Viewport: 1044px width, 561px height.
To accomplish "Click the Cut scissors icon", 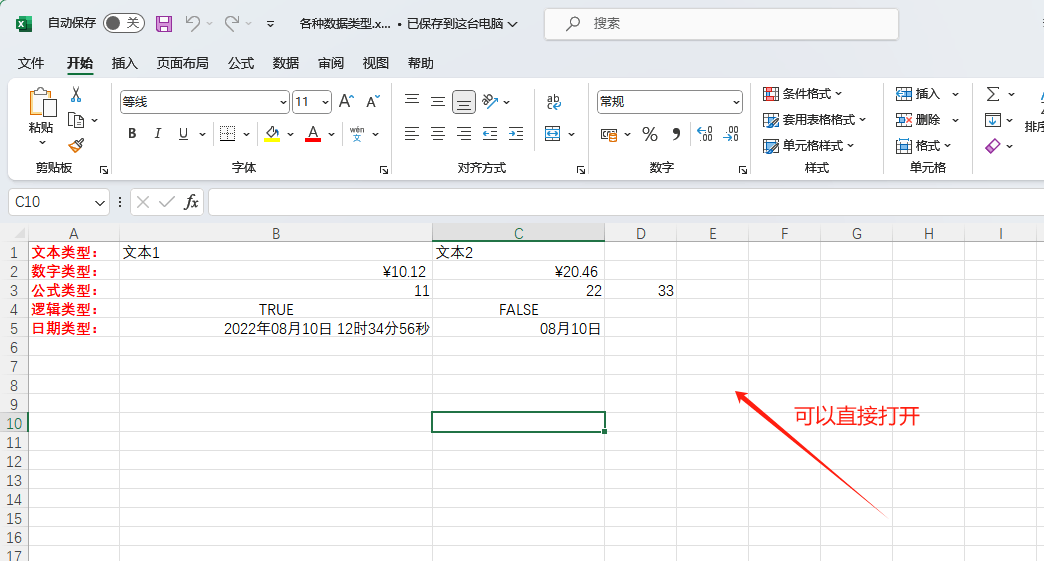I will coord(76,94).
